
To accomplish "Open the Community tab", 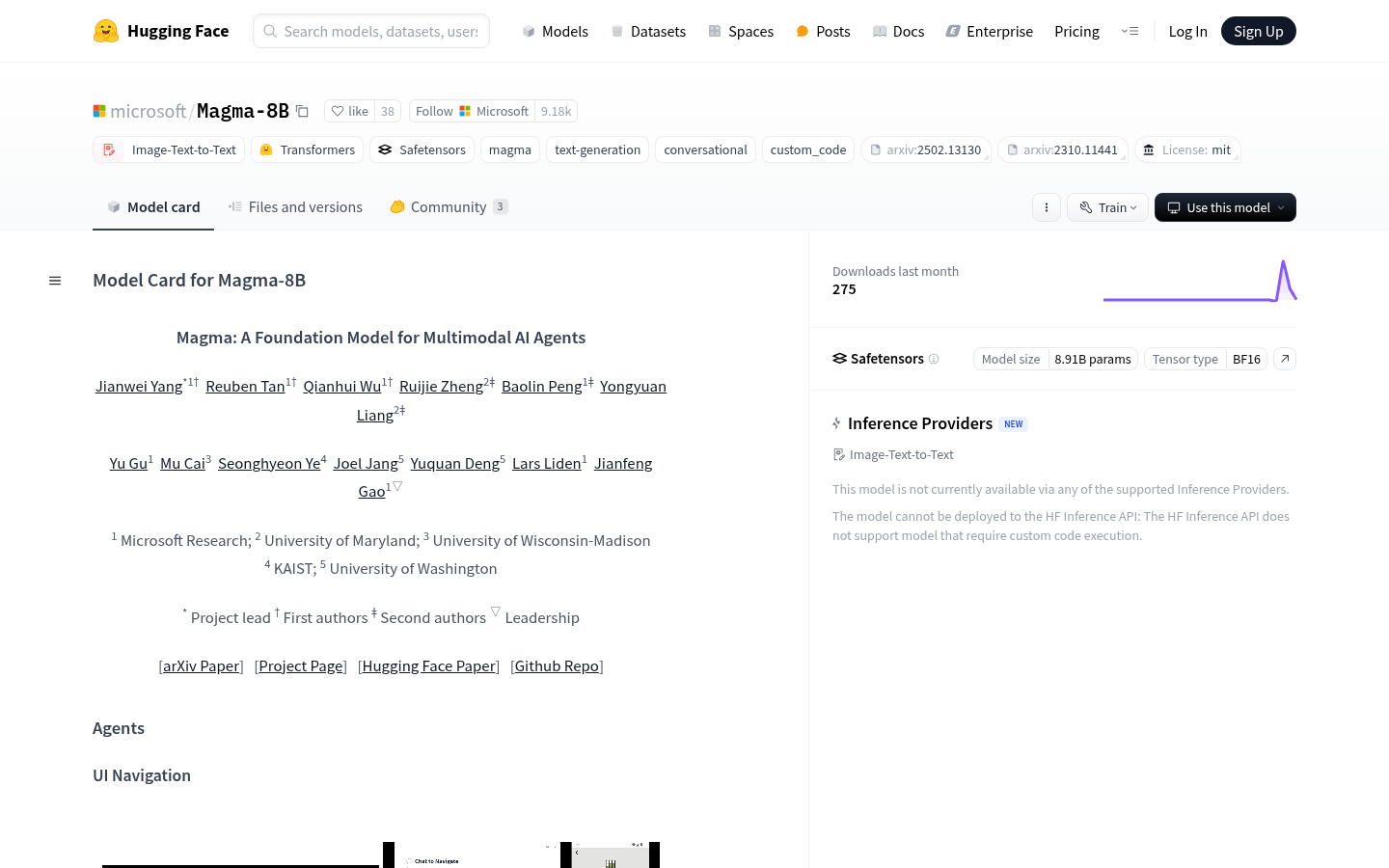I will coord(448,207).
